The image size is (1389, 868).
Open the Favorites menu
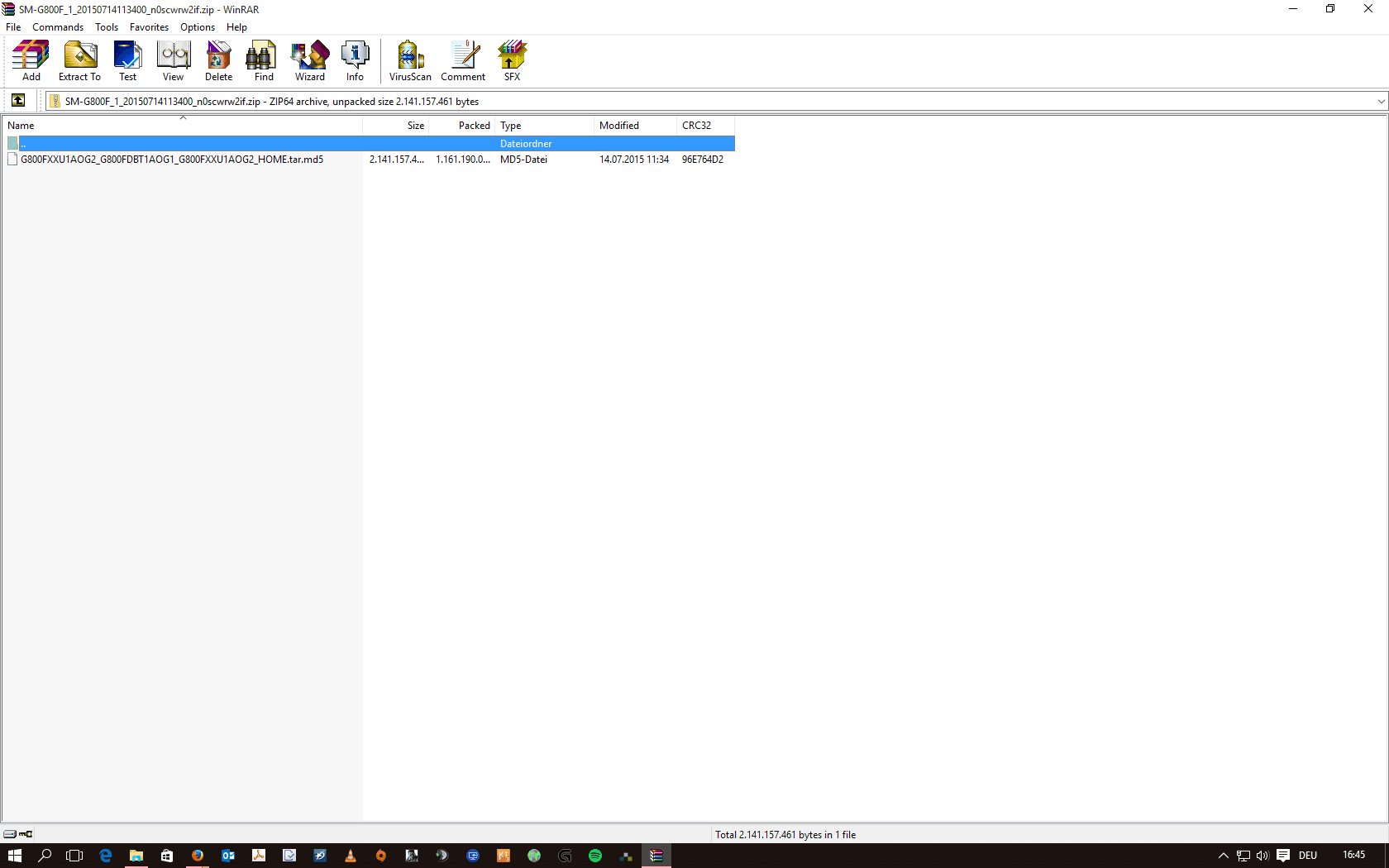[149, 27]
